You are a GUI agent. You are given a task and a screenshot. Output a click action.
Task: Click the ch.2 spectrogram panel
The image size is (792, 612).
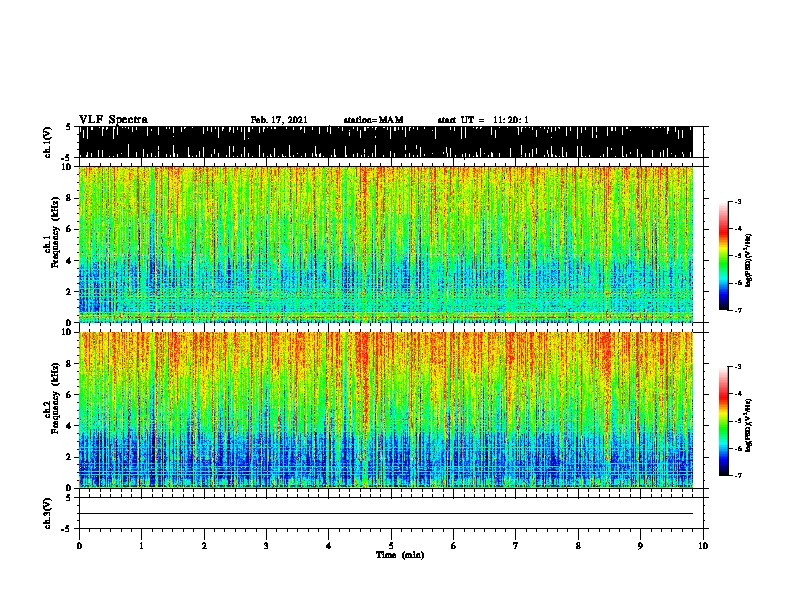pos(385,410)
